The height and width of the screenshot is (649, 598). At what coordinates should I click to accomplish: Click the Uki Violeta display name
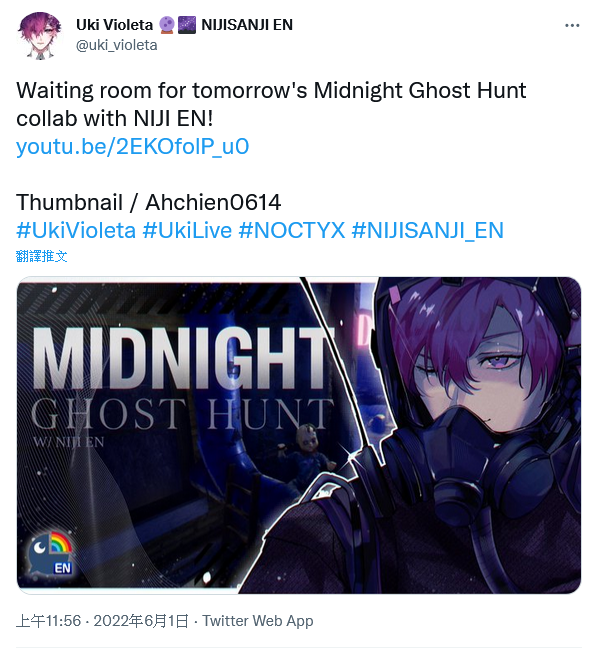pos(114,25)
